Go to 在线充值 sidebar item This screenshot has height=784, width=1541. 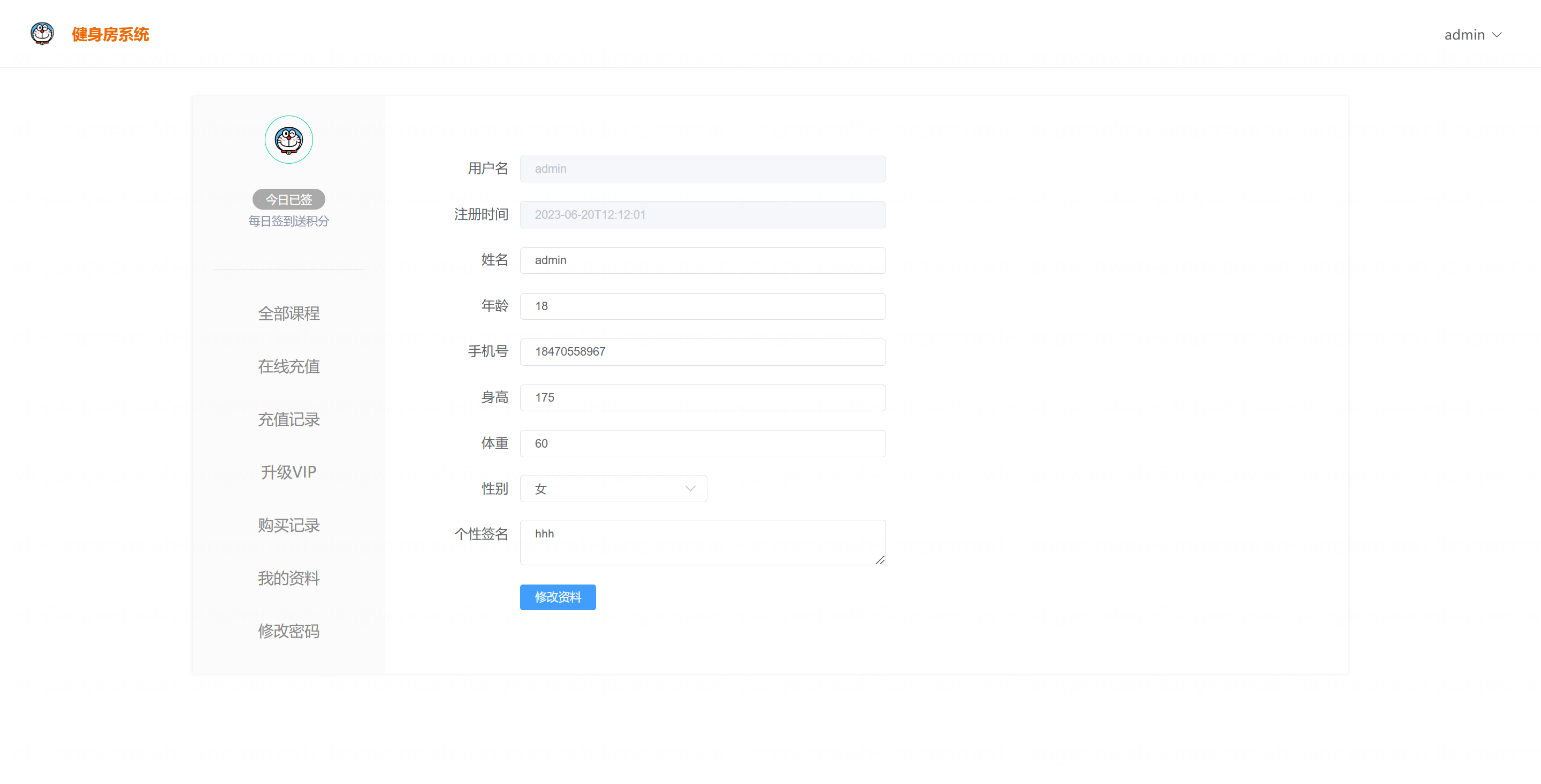[288, 366]
